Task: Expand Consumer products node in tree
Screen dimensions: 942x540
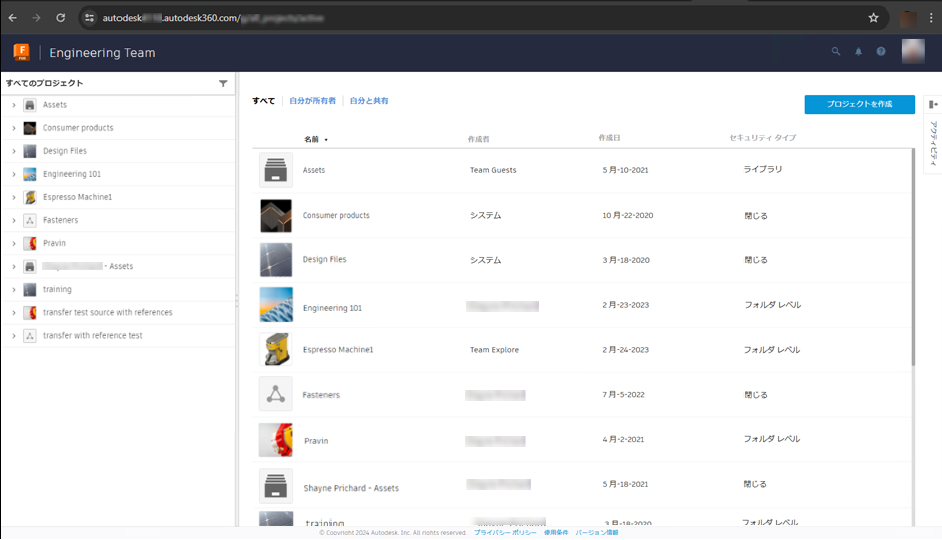Action: pos(14,128)
